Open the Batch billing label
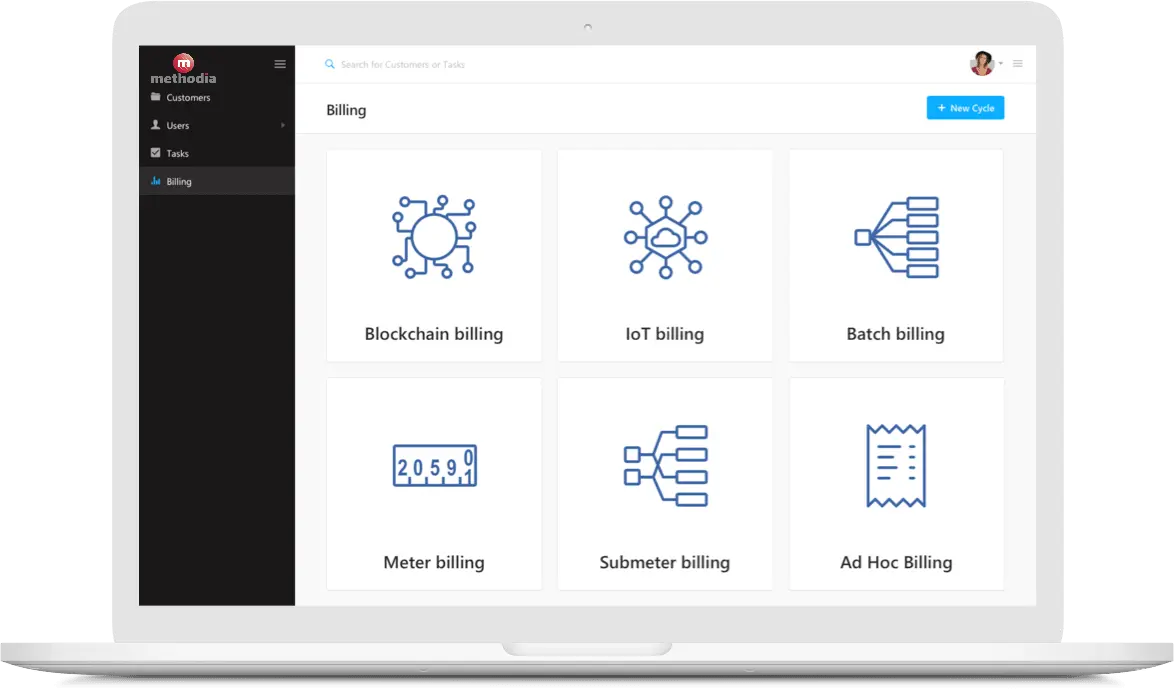 click(895, 334)
